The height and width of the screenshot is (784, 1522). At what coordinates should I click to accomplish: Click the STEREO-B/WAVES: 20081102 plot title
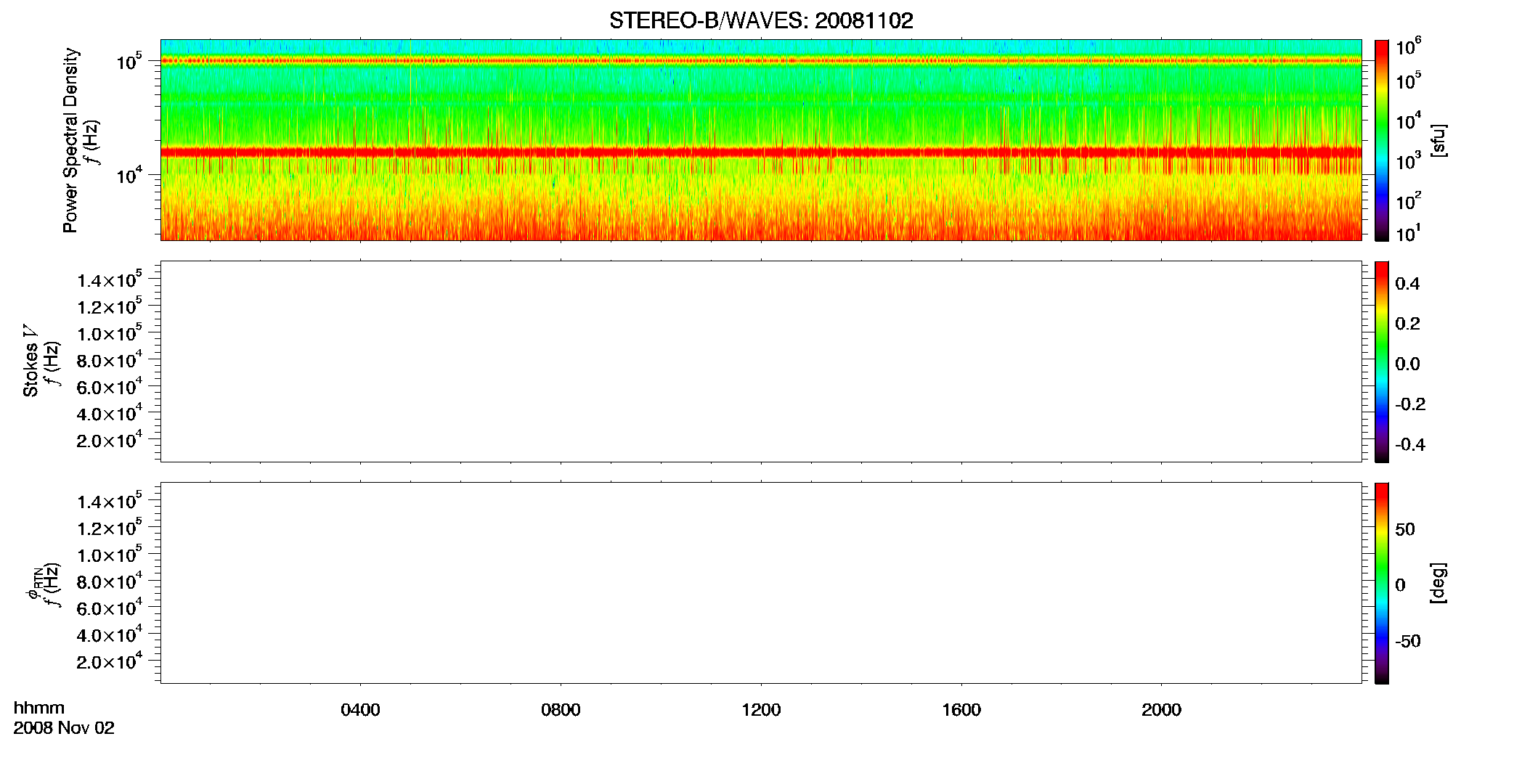click(760, 21)
